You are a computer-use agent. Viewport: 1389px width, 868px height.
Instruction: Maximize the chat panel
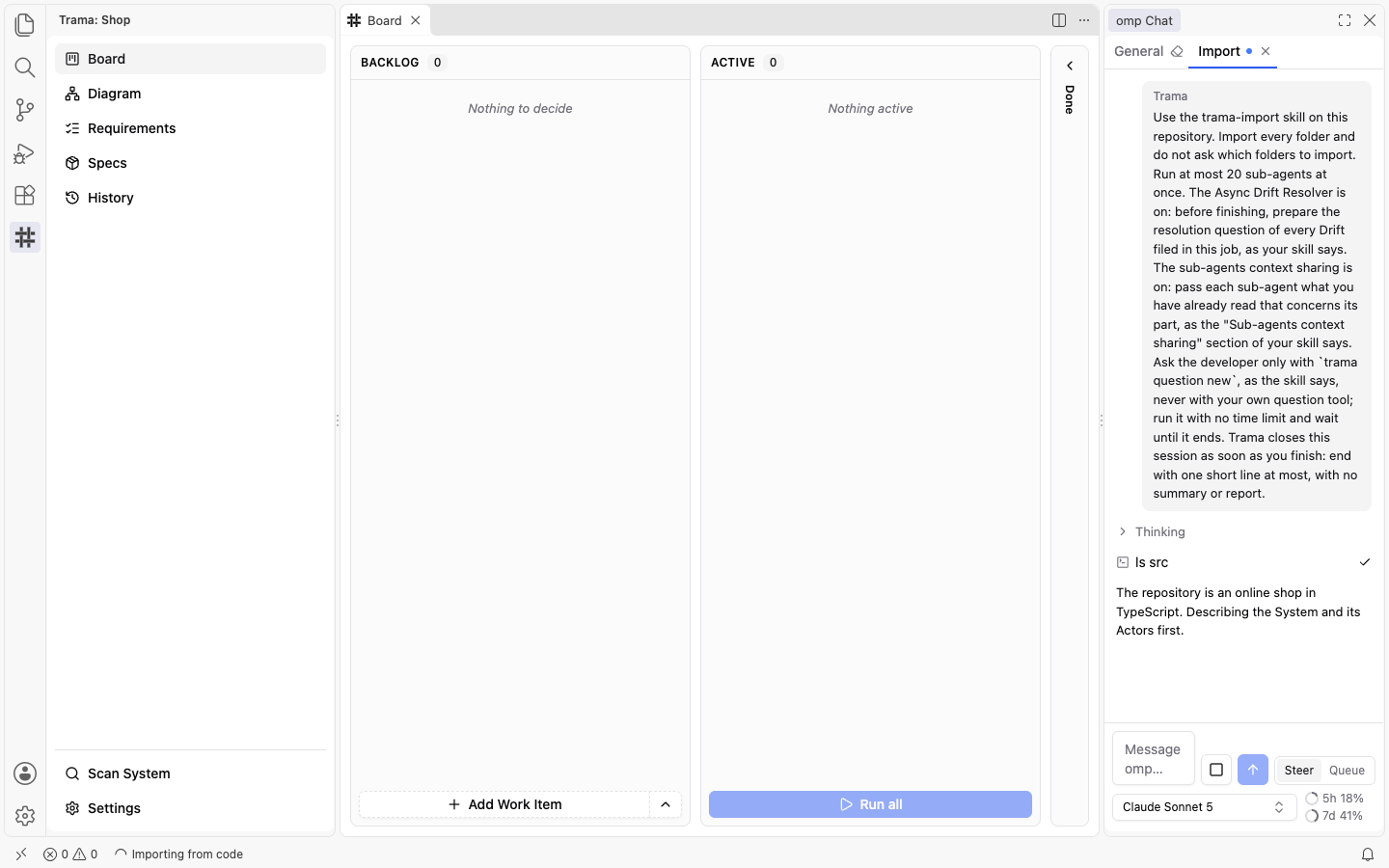[1345, 20]
